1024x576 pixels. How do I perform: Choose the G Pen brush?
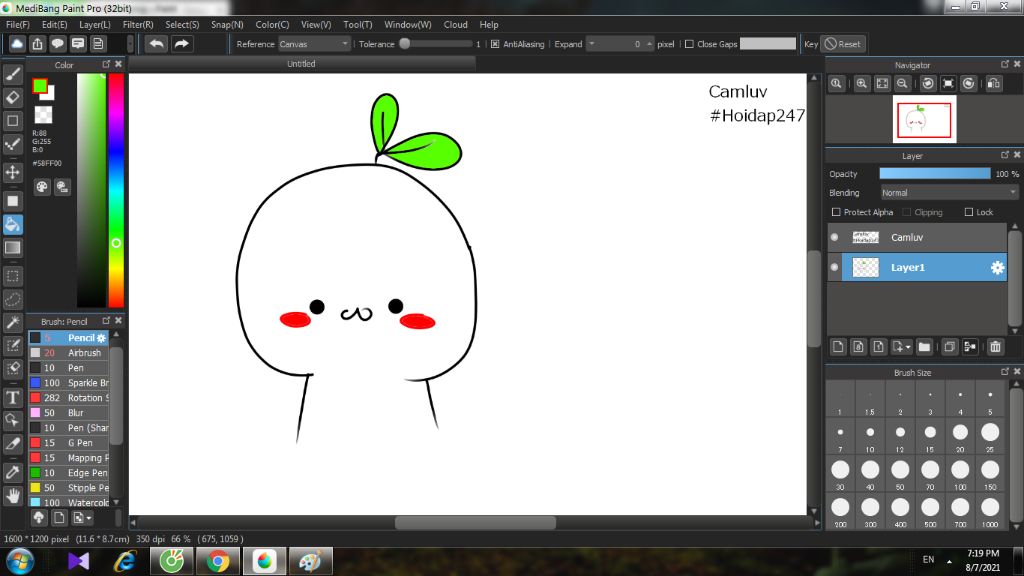pyautogui.click(x=69, y=443)
